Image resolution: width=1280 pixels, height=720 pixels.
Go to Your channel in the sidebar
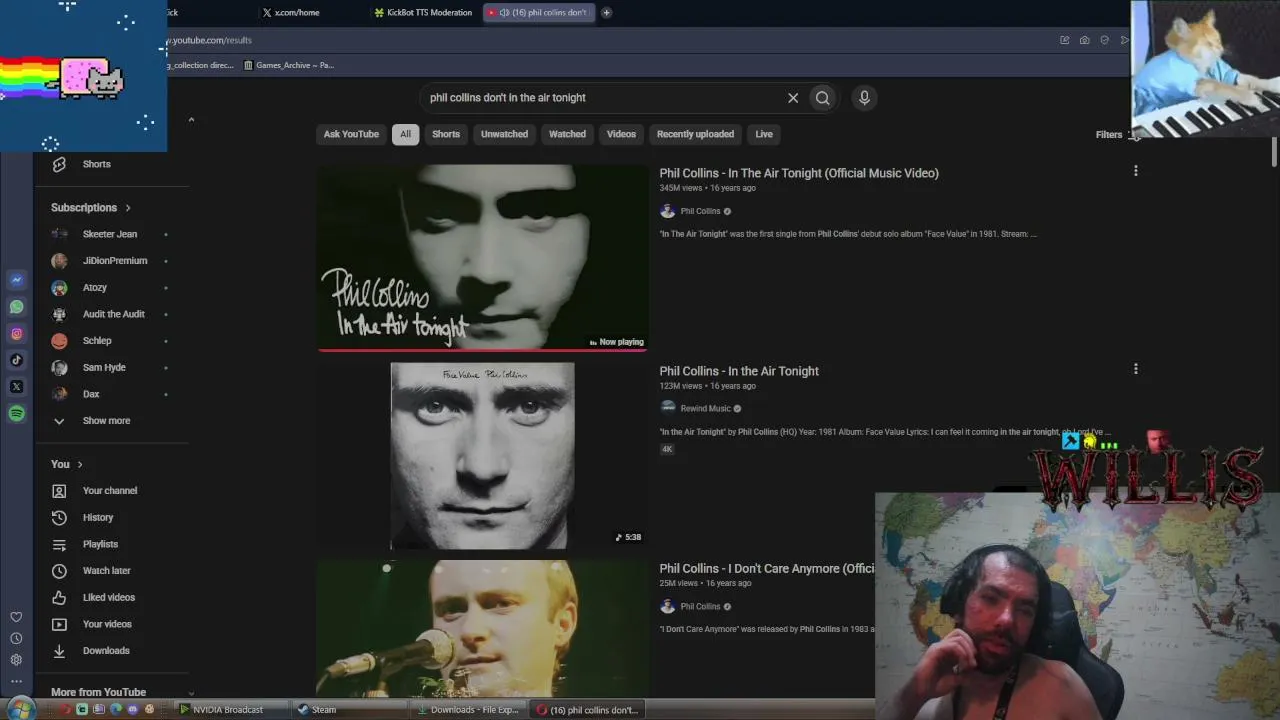(x=112, y=491)
